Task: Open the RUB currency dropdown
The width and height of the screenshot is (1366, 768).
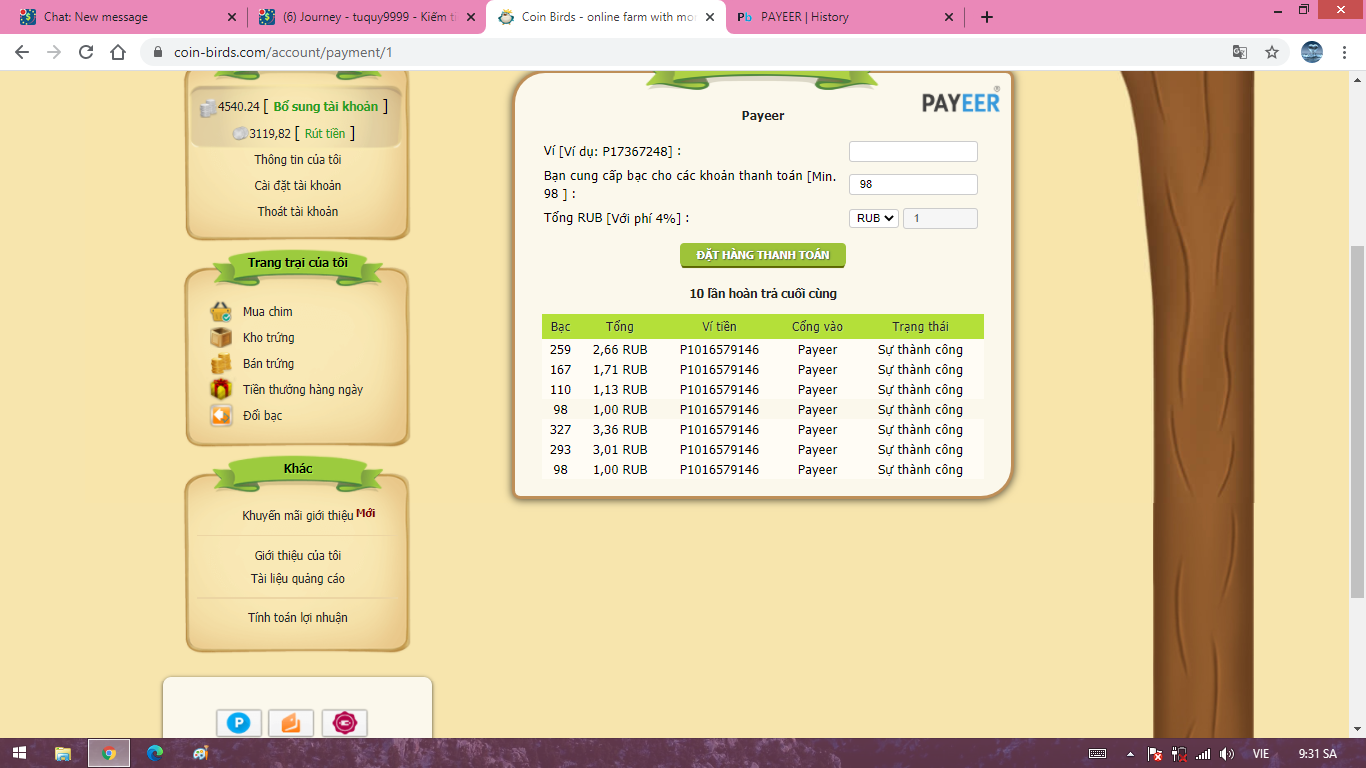Action: 874,218
